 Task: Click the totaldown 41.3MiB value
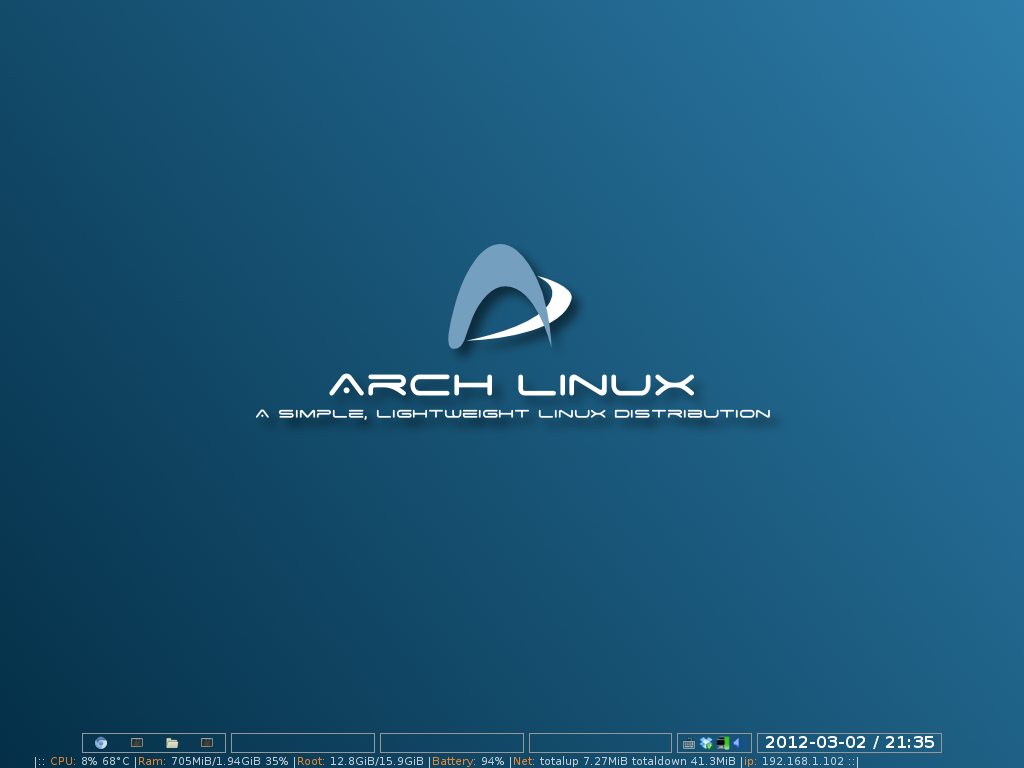click(684, 761)
